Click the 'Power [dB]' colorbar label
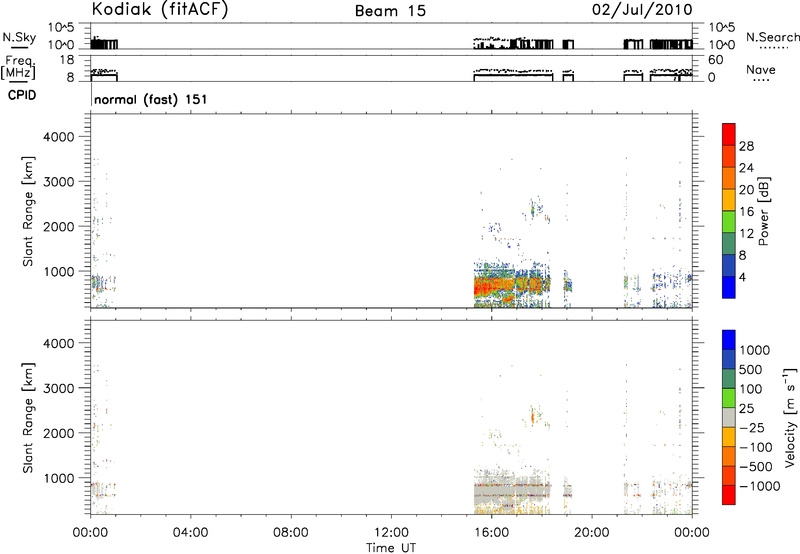Image resolution: width=800 pixels, height=554 pixels. click(763, 211)
